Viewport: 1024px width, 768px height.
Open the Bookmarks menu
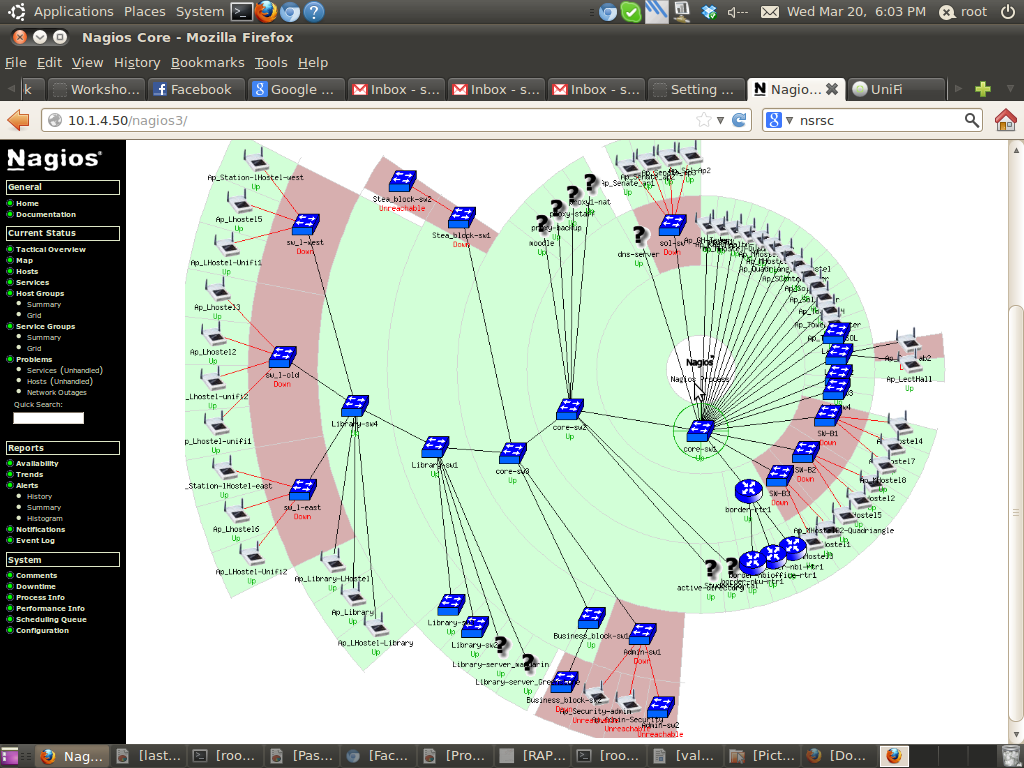tap(207, 62)
